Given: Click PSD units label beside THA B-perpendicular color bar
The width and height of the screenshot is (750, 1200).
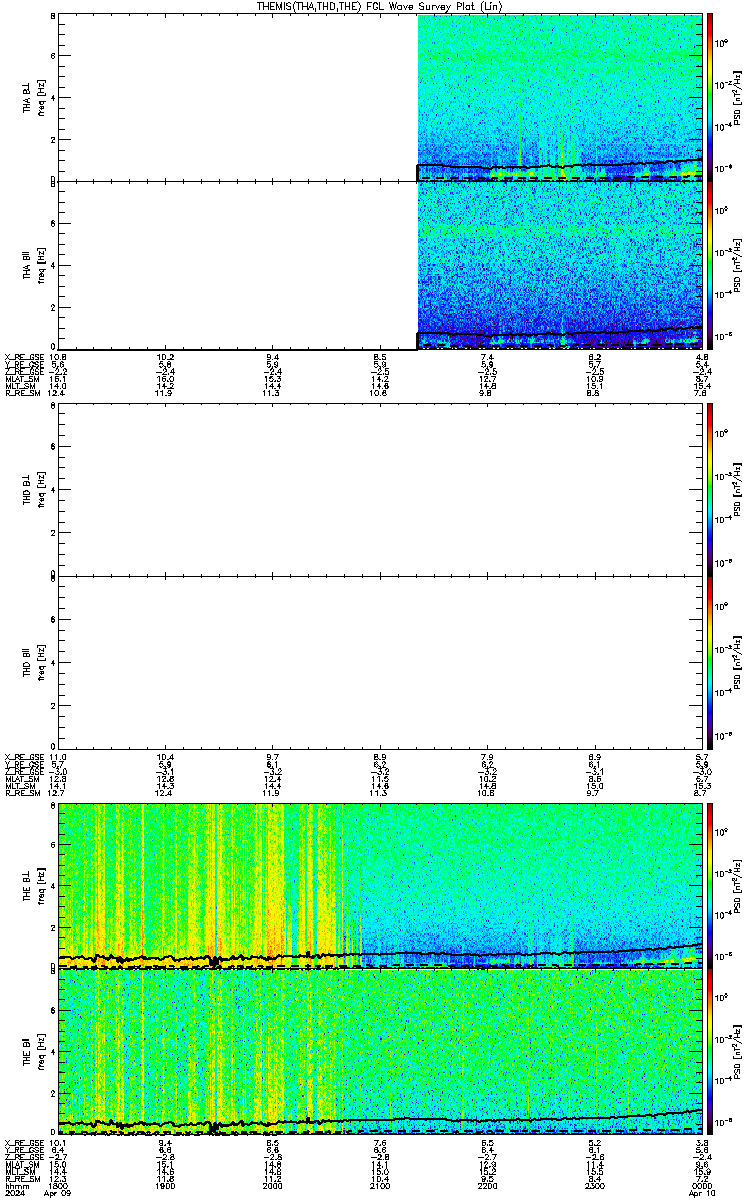Looking at the screenshot, I should [x=739, y=97].
